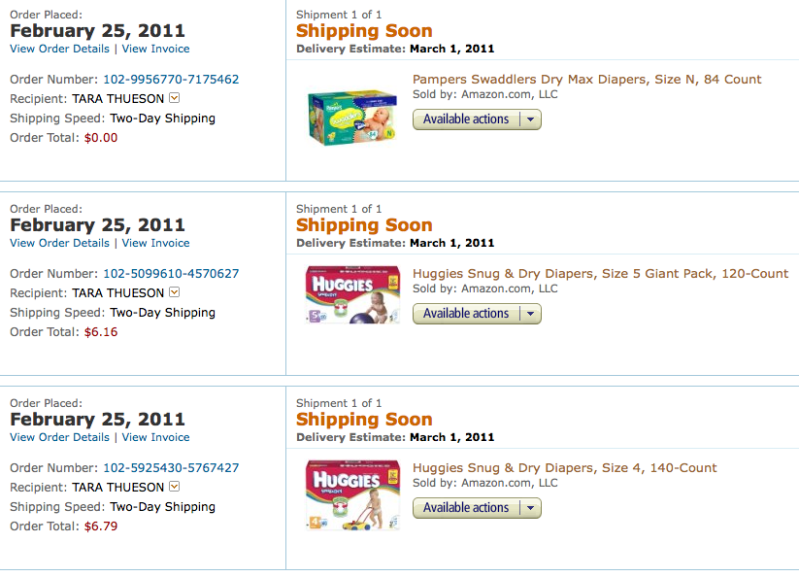This screenshot has height=577, width=799.
Task: Open Huggies Snug & Dry Size 4 product title
Action: point(565,468)
